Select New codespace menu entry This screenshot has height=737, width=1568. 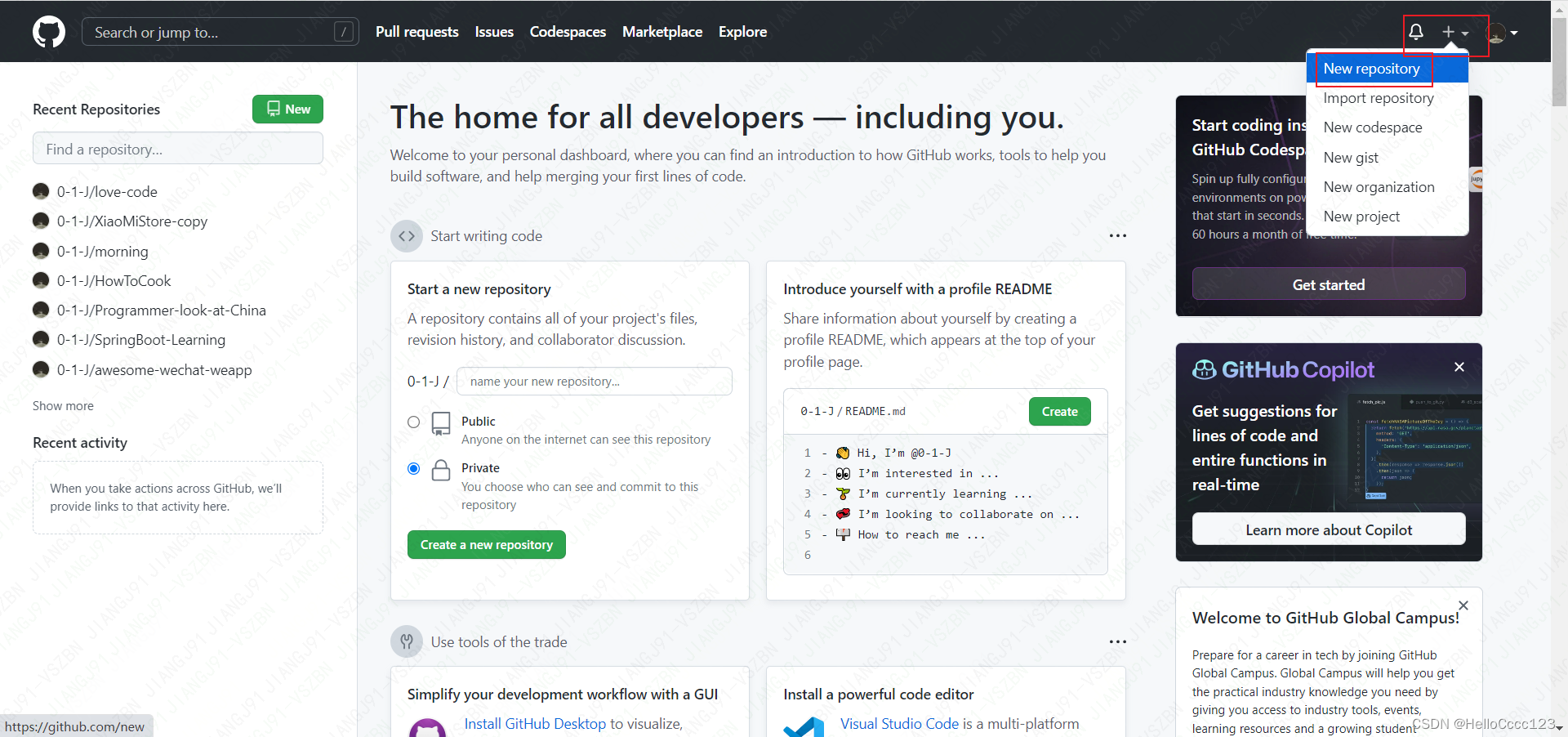pyautogui.click(x=1388, y=127)
